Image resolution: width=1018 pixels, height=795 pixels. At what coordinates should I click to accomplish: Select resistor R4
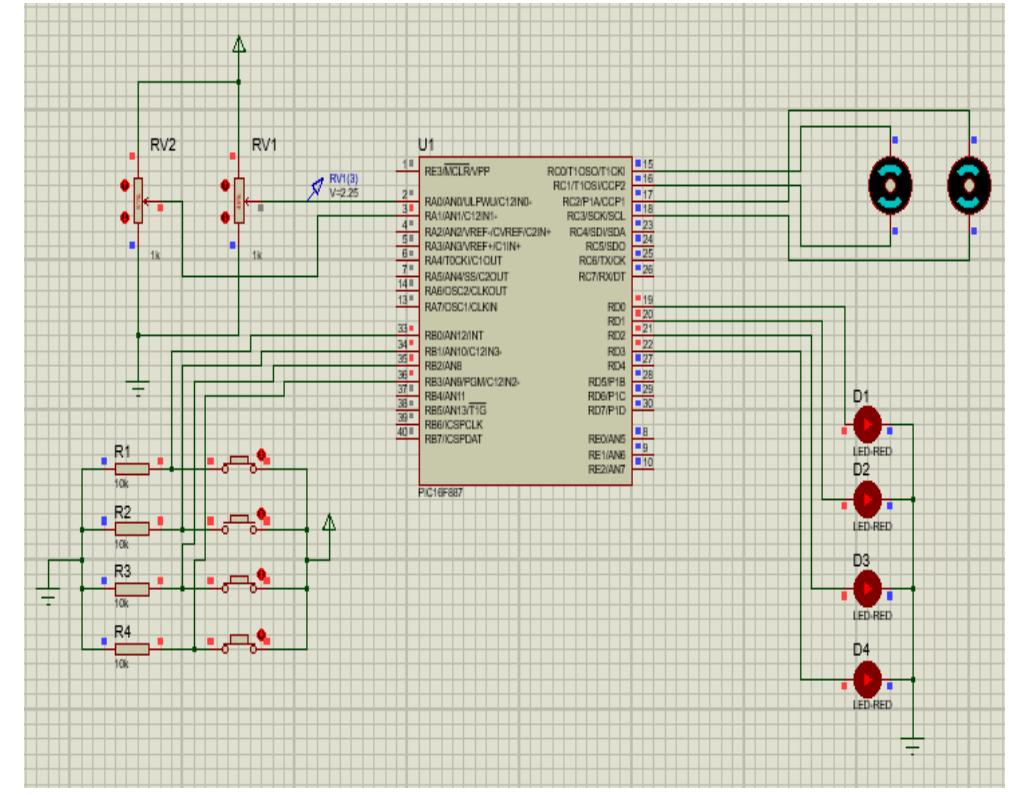tap(132, 648)
